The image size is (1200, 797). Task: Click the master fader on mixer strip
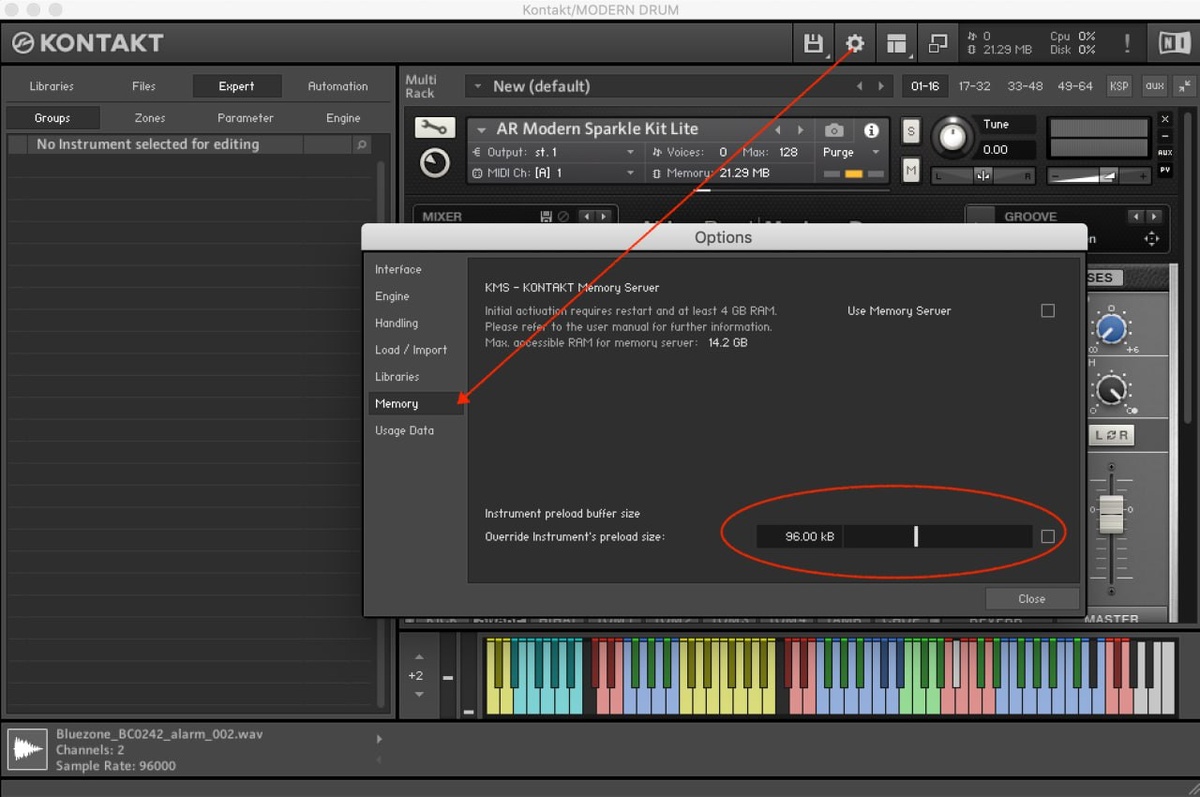click(1111, 514)
